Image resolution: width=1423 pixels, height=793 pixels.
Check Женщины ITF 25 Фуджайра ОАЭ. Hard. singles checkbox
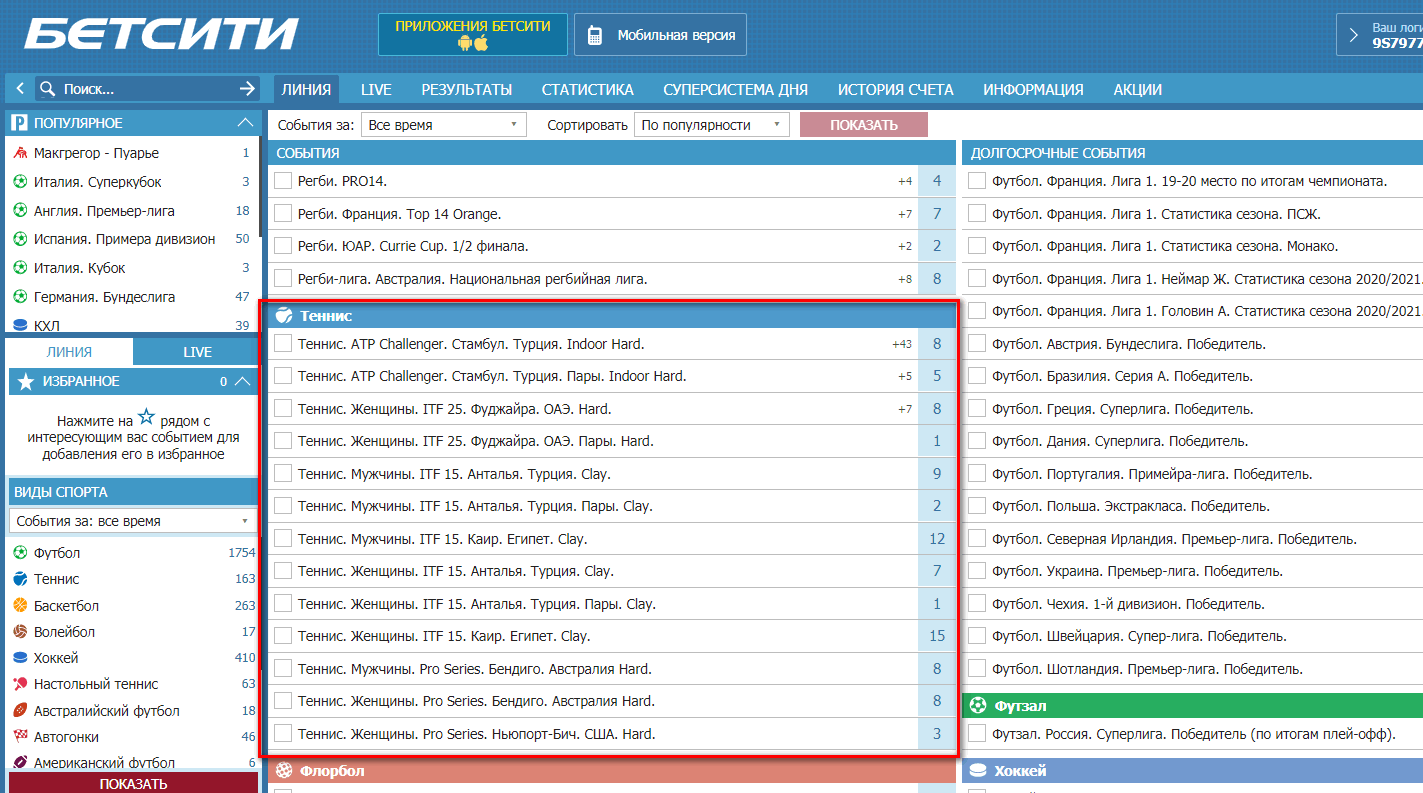(283, 409)
